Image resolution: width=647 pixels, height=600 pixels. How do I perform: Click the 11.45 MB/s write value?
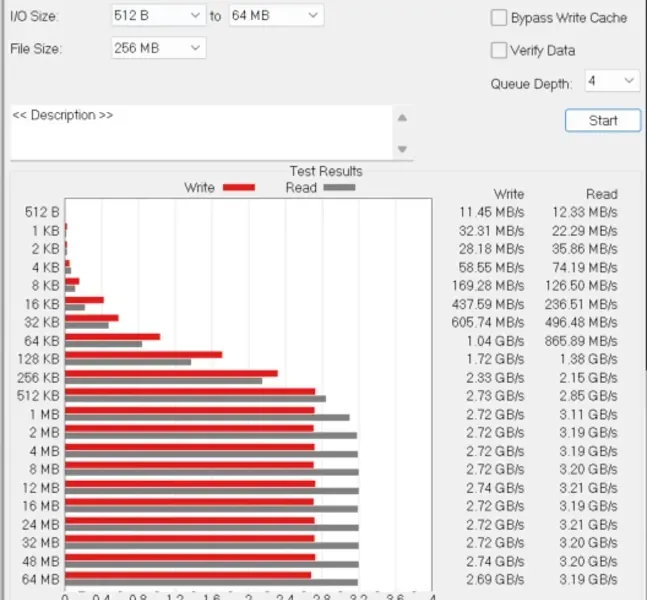pyautogui.click(x=491, y=212)
